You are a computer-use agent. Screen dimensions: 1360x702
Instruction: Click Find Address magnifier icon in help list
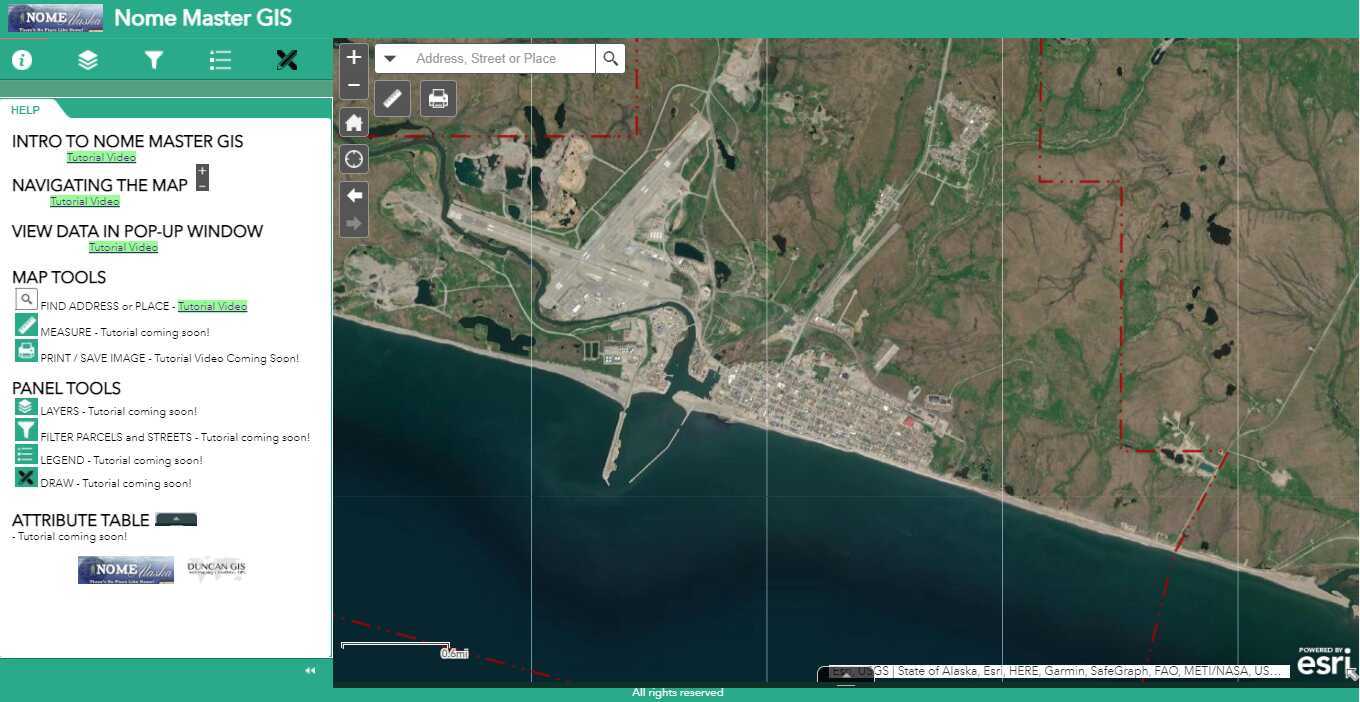coord(27,299)
